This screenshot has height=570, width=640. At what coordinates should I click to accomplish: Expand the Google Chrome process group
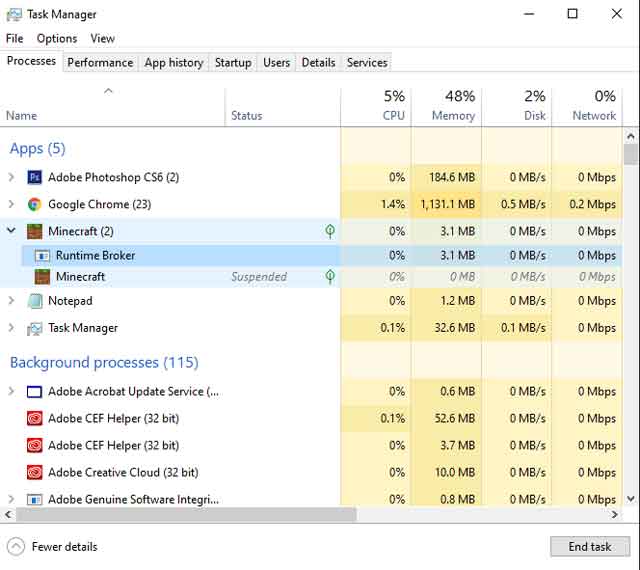click(x=11, y=204)
